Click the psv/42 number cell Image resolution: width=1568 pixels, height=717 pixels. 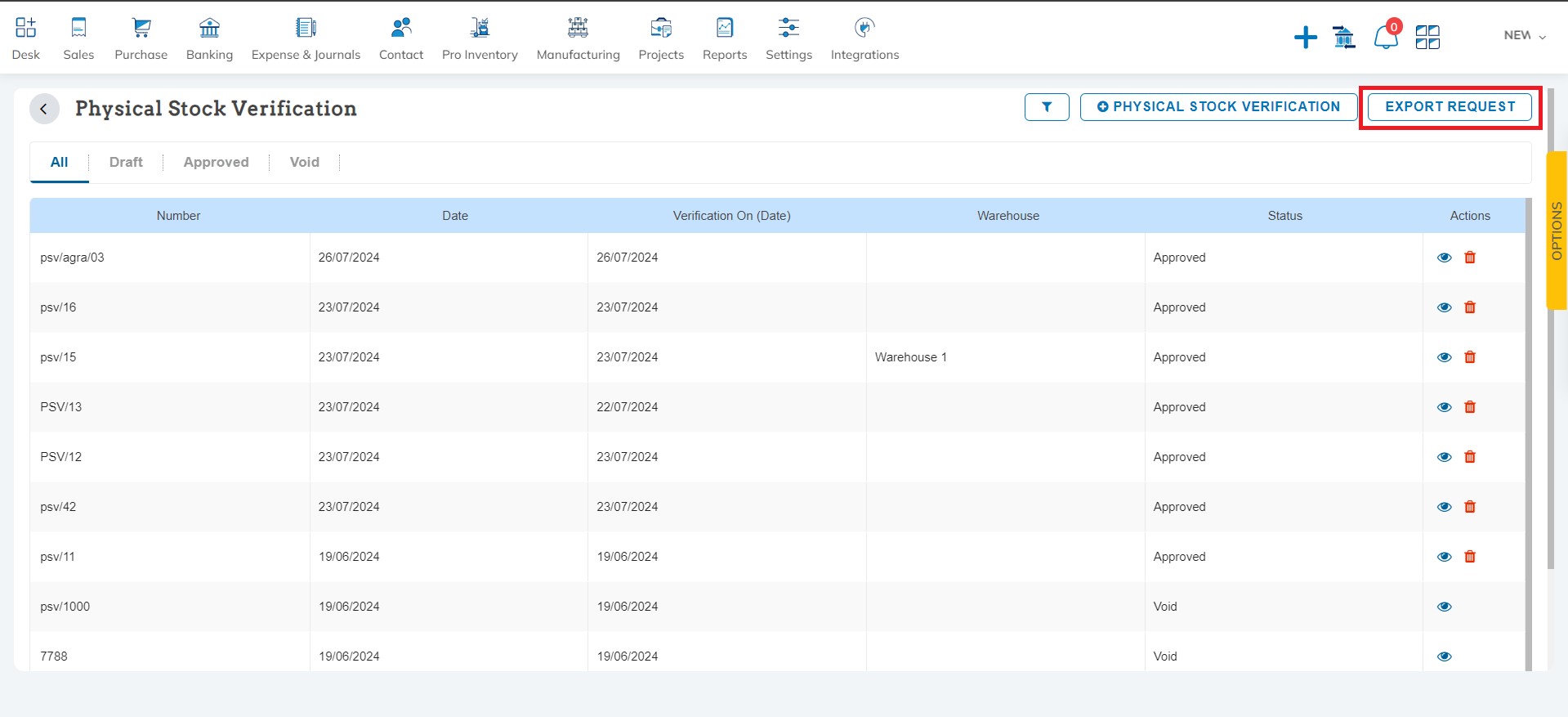[x=170, y=507]
